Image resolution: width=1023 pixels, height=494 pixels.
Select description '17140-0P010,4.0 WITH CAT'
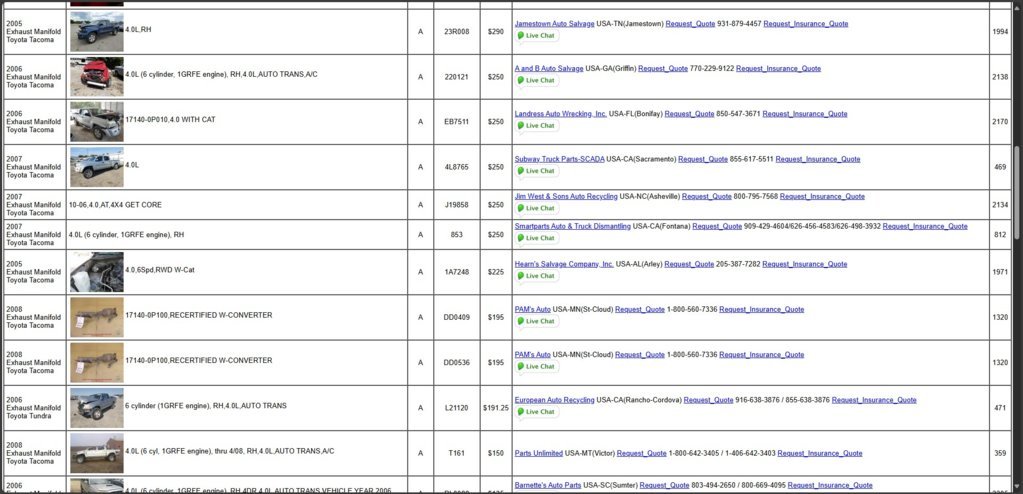170,120
